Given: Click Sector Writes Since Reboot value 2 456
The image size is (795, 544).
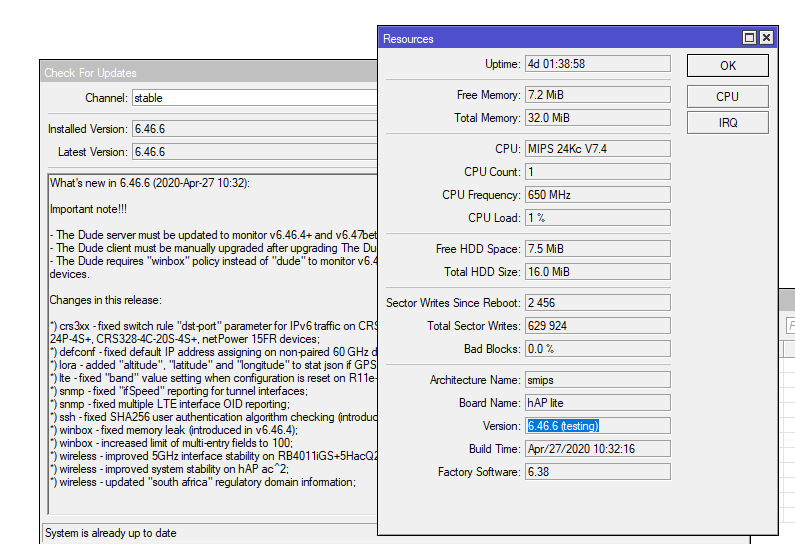Looking at the screenshot, I should pyautogui.click(x=598, y=303).
